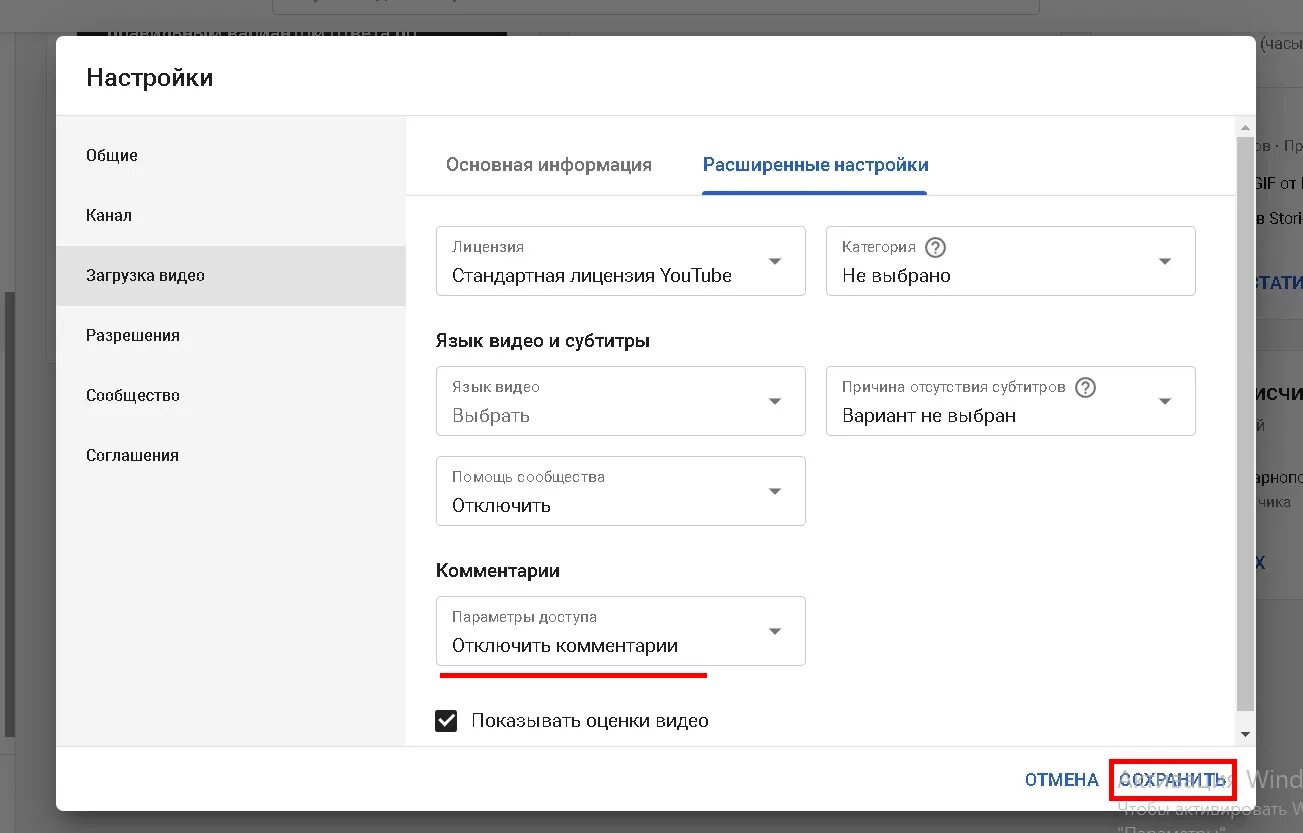Toggle the Показывать оценки видео checkbox
Viewport: 1303px width, 833px height.
pyautogui.click(x=446, y=720)
